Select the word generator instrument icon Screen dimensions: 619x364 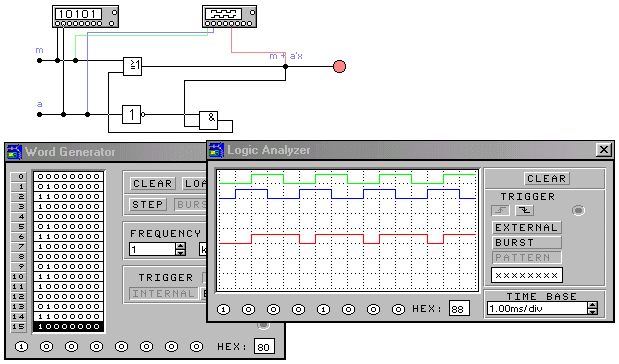click(85, 17)
